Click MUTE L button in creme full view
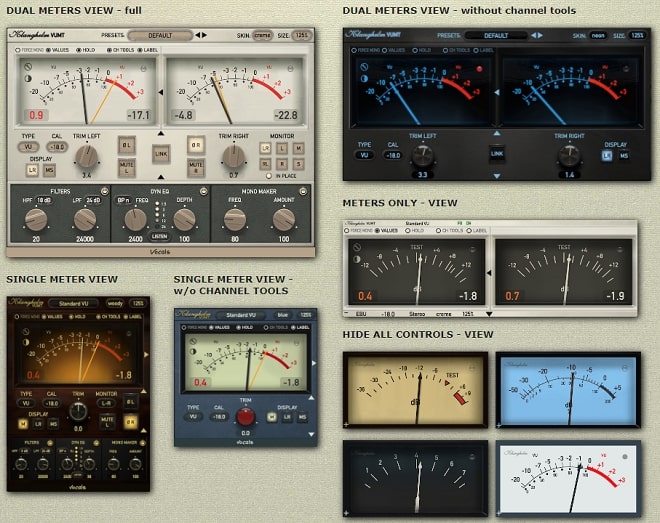660x523 pixels. pyautogui.click(x=126, y=167)
